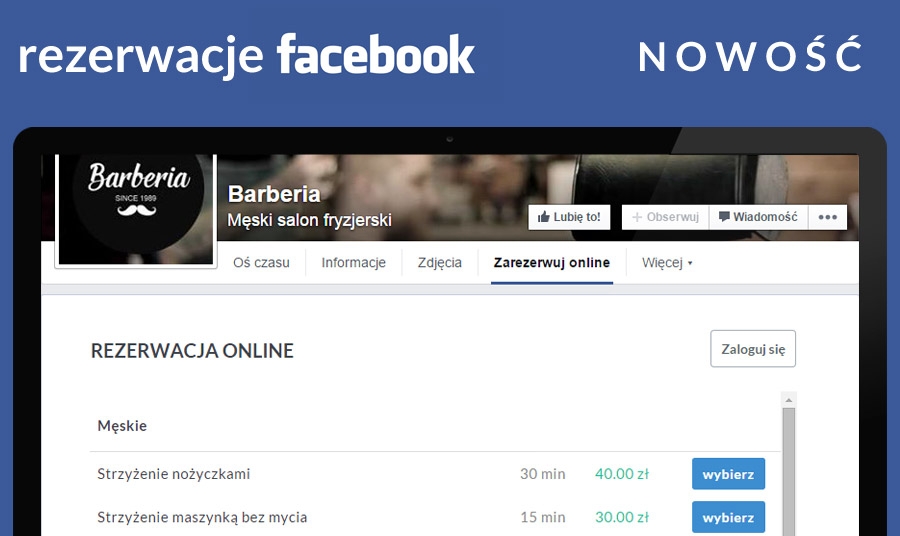Click the scrollbar up arrow
The height and width of the screenshot is (536, 900).
point(789,400)
